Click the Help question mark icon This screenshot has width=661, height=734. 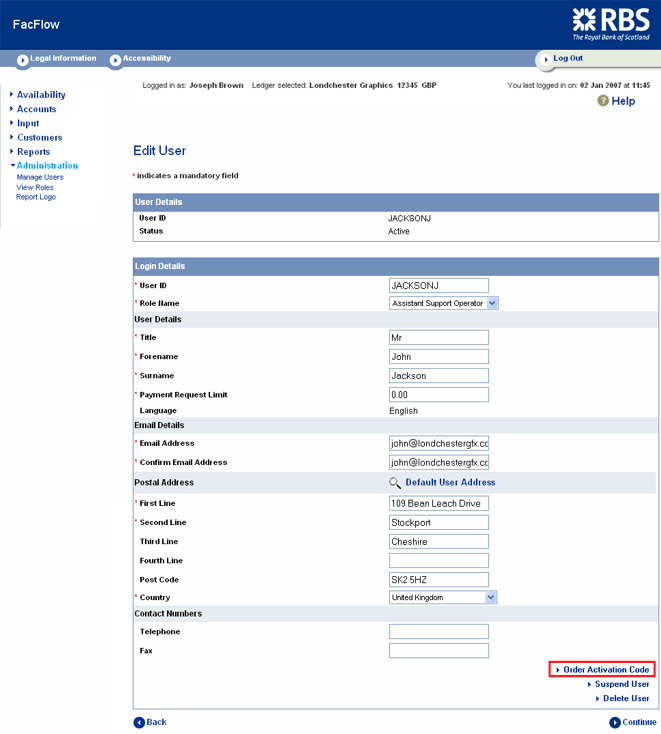[603, 101]
